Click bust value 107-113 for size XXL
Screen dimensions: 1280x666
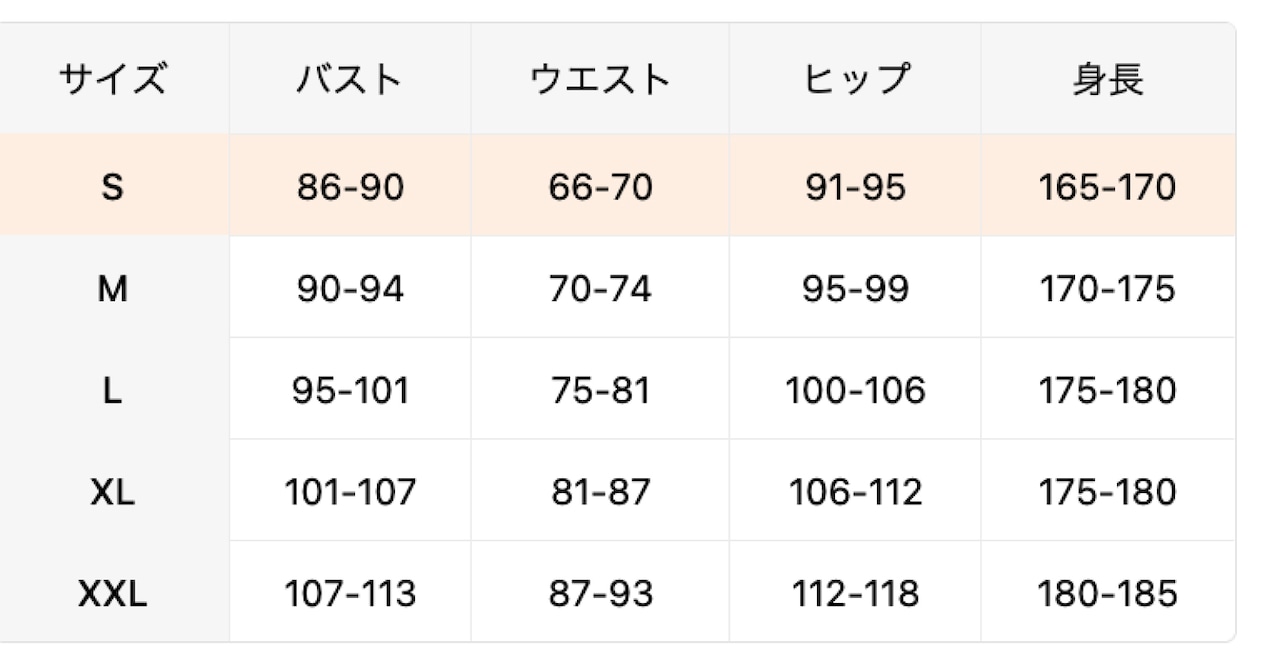[350, 594]
